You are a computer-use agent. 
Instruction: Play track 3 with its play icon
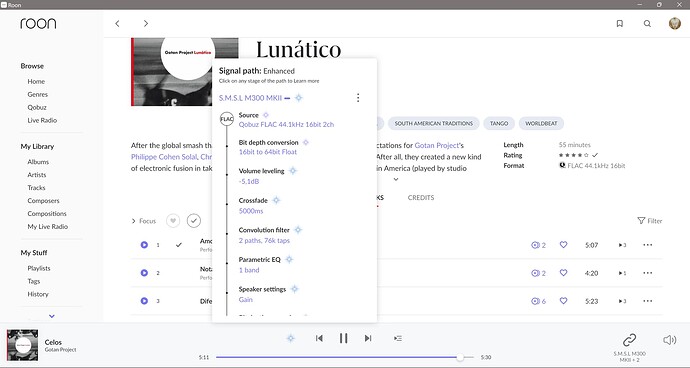144,301
